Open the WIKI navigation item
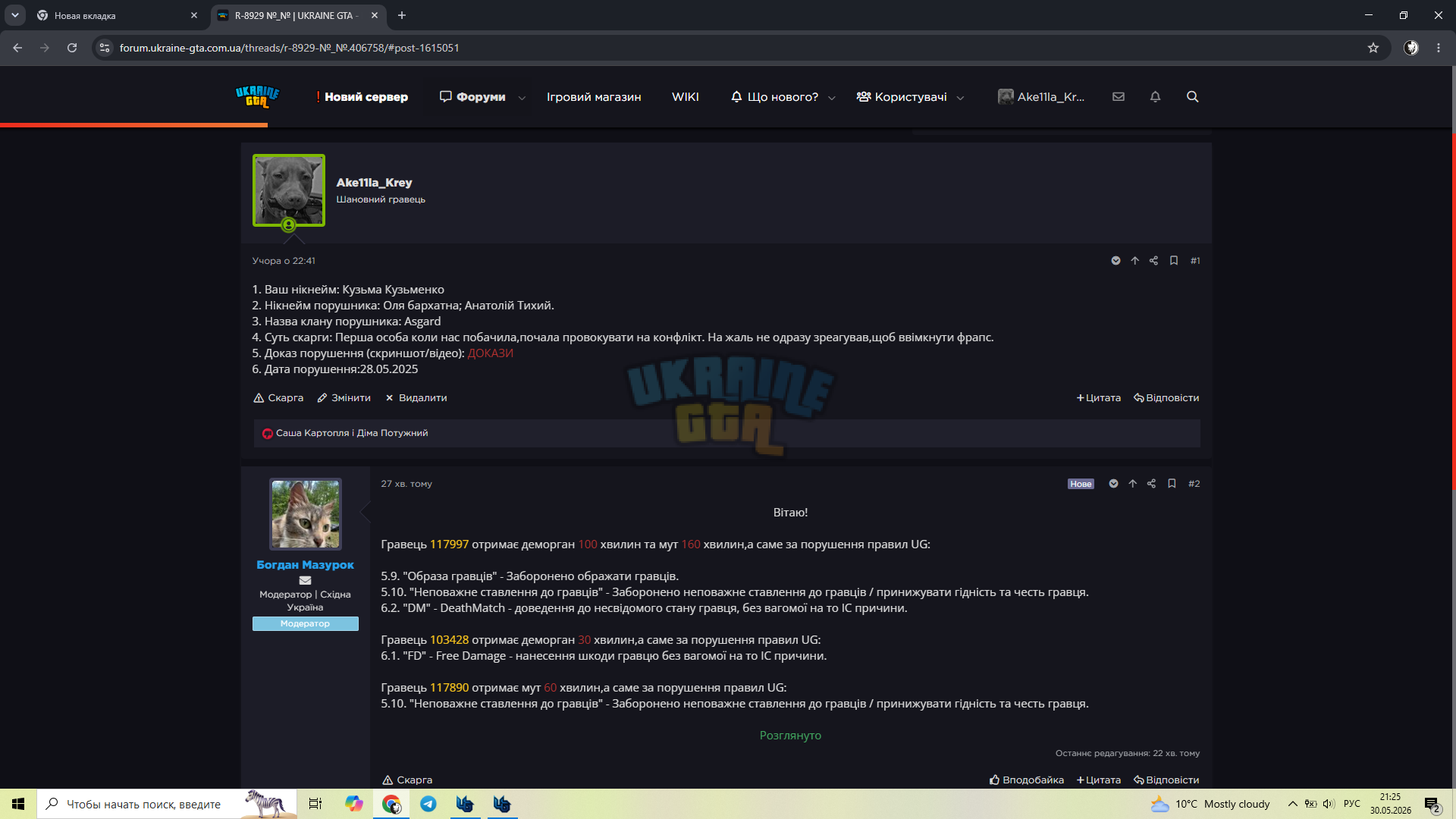The width and height of the screenshot is (1456, 819). point(686,96)
